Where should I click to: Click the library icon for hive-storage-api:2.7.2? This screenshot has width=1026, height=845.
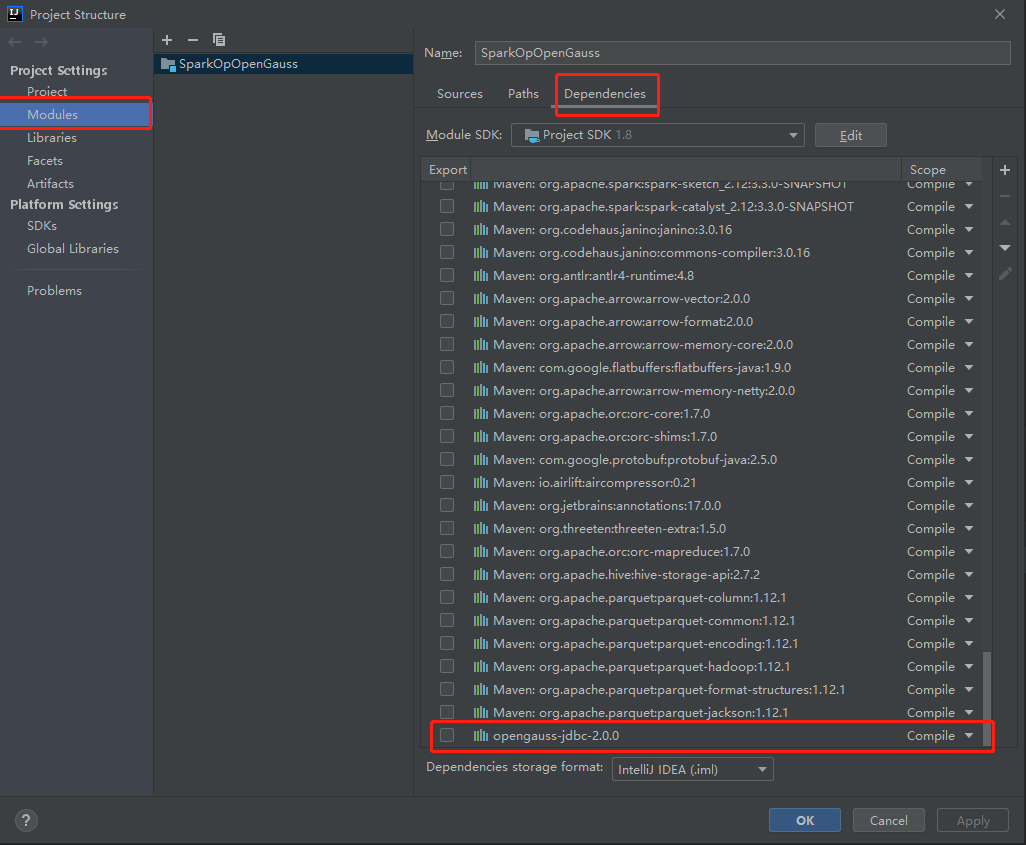coord(481,575)
